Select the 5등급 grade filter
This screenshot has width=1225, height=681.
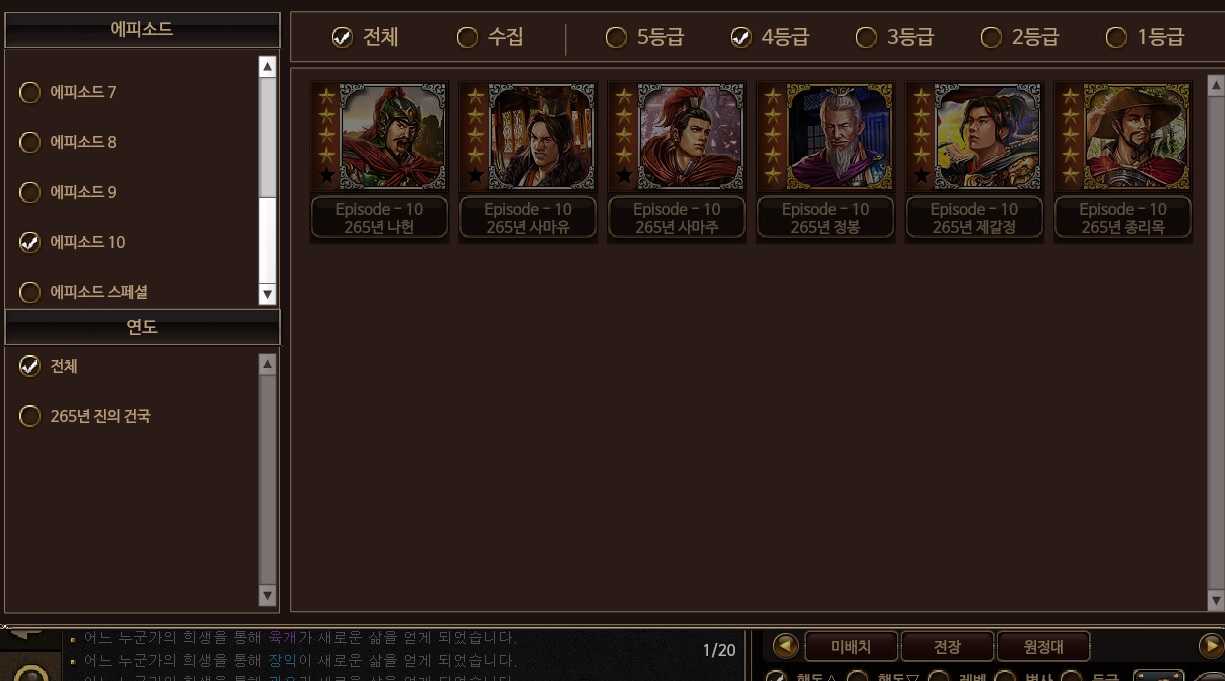pos(645,37)
